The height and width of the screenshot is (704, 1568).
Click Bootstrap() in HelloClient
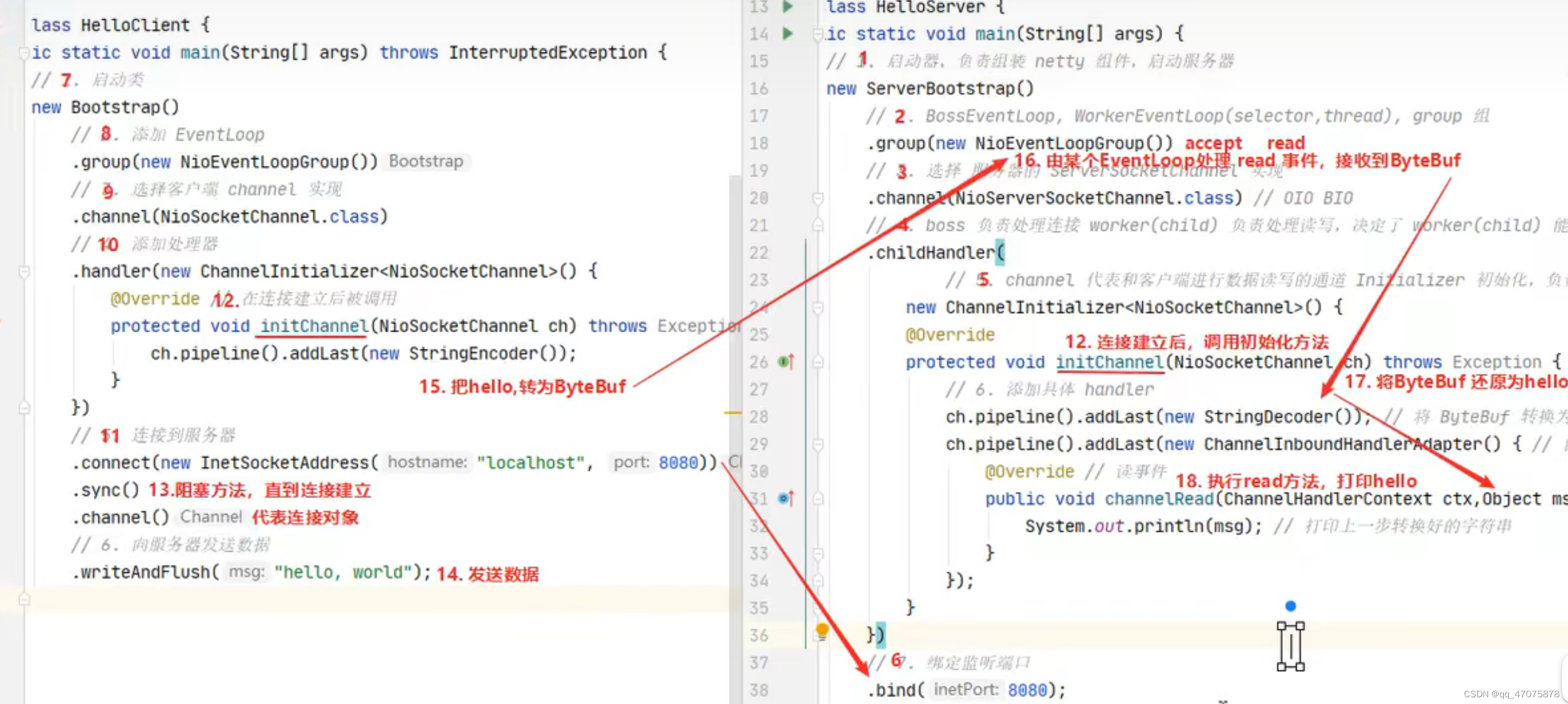click(125, 108)
